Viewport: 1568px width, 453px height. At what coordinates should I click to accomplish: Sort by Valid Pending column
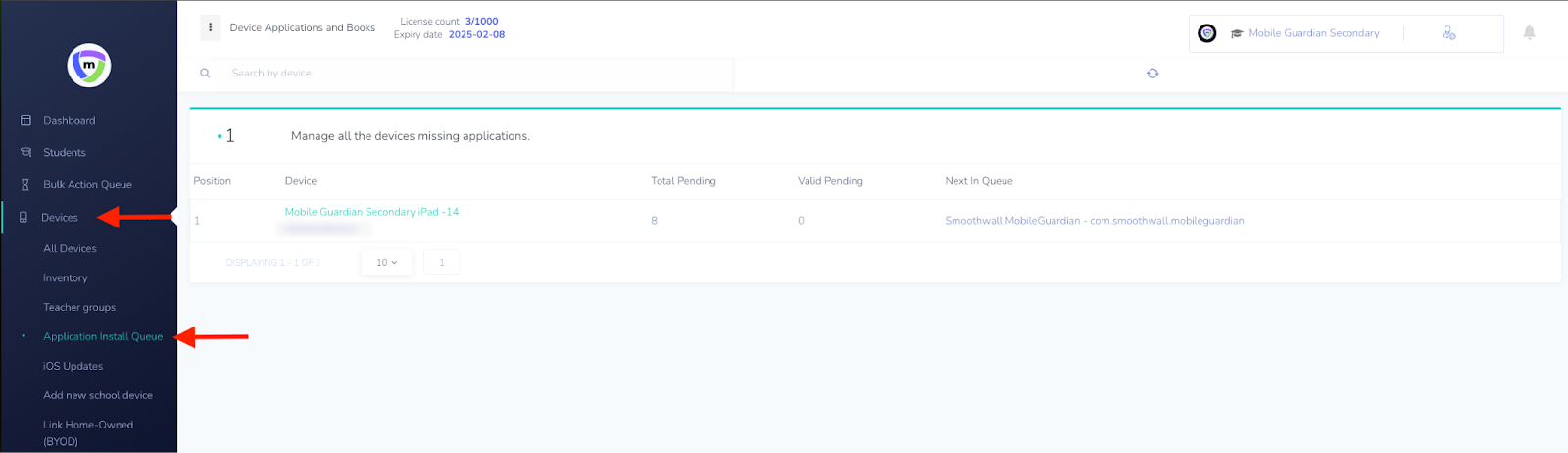pyautogui.click(x=830, y=181)
